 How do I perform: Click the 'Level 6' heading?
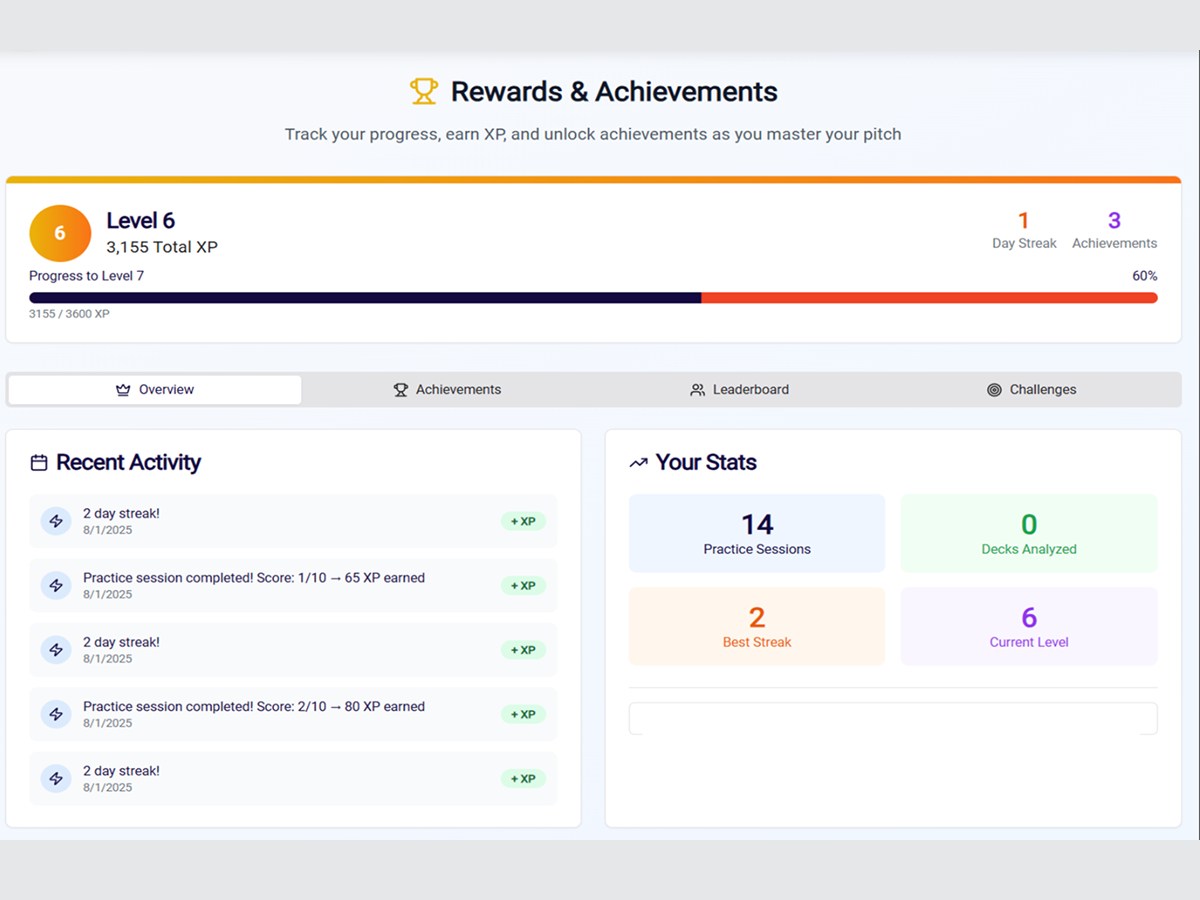tap(141, 221)
